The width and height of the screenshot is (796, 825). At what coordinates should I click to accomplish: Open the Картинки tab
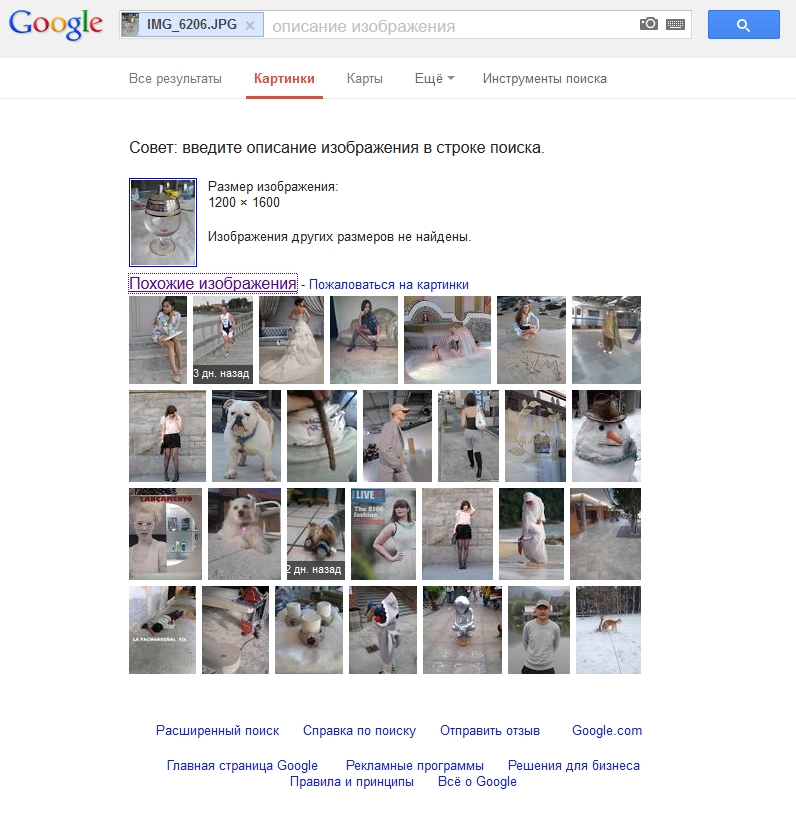pos(284,79)
